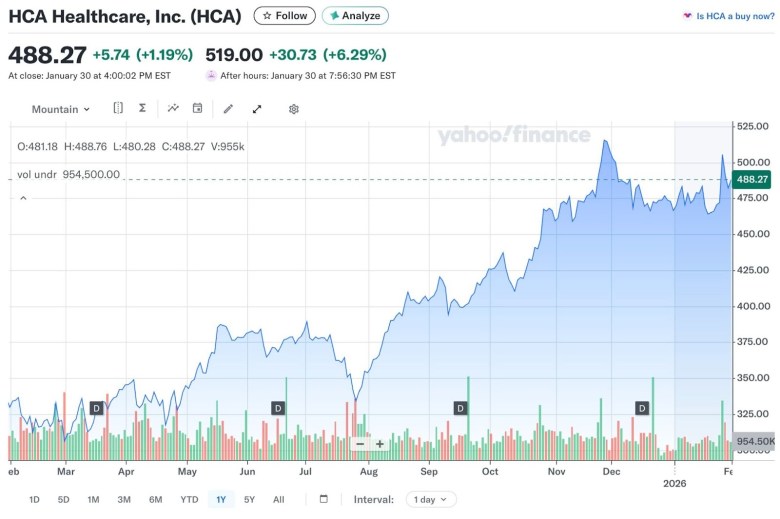The width and height of the screenshot is (780, 519).
Task: Expand chart to full screen
Action: click(257, 108)
